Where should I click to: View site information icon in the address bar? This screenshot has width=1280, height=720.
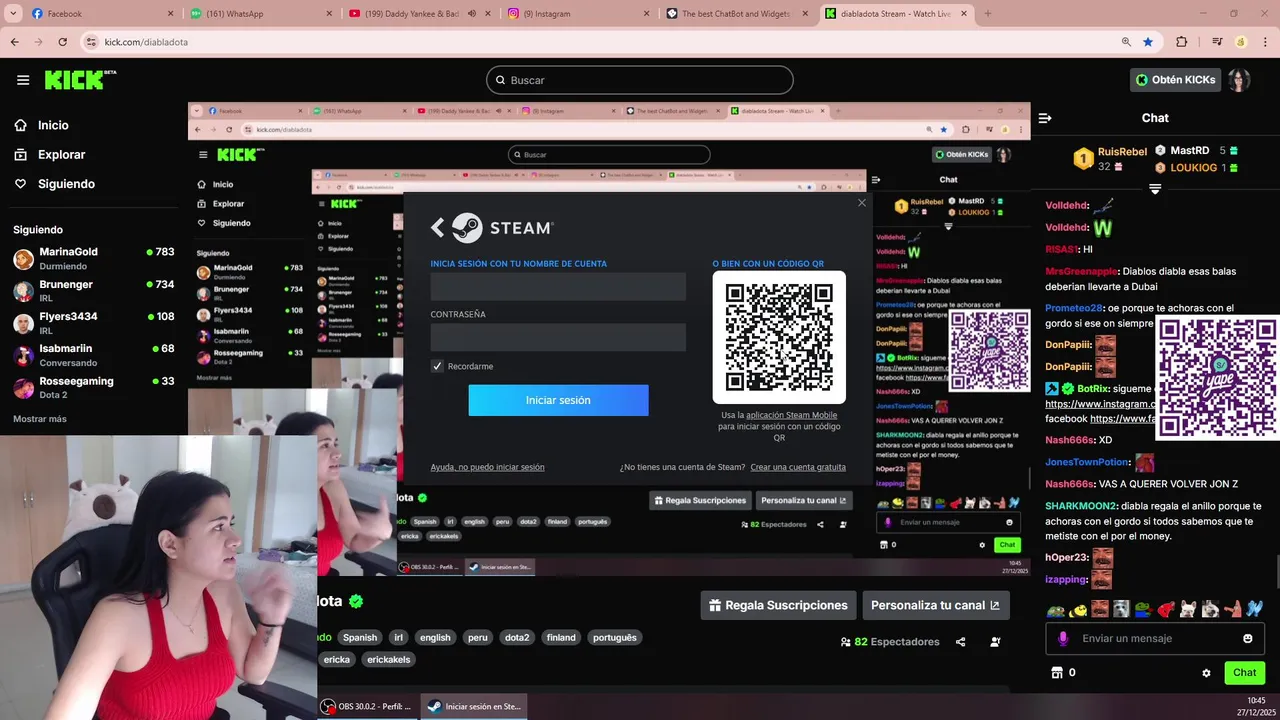coord(91,42)
